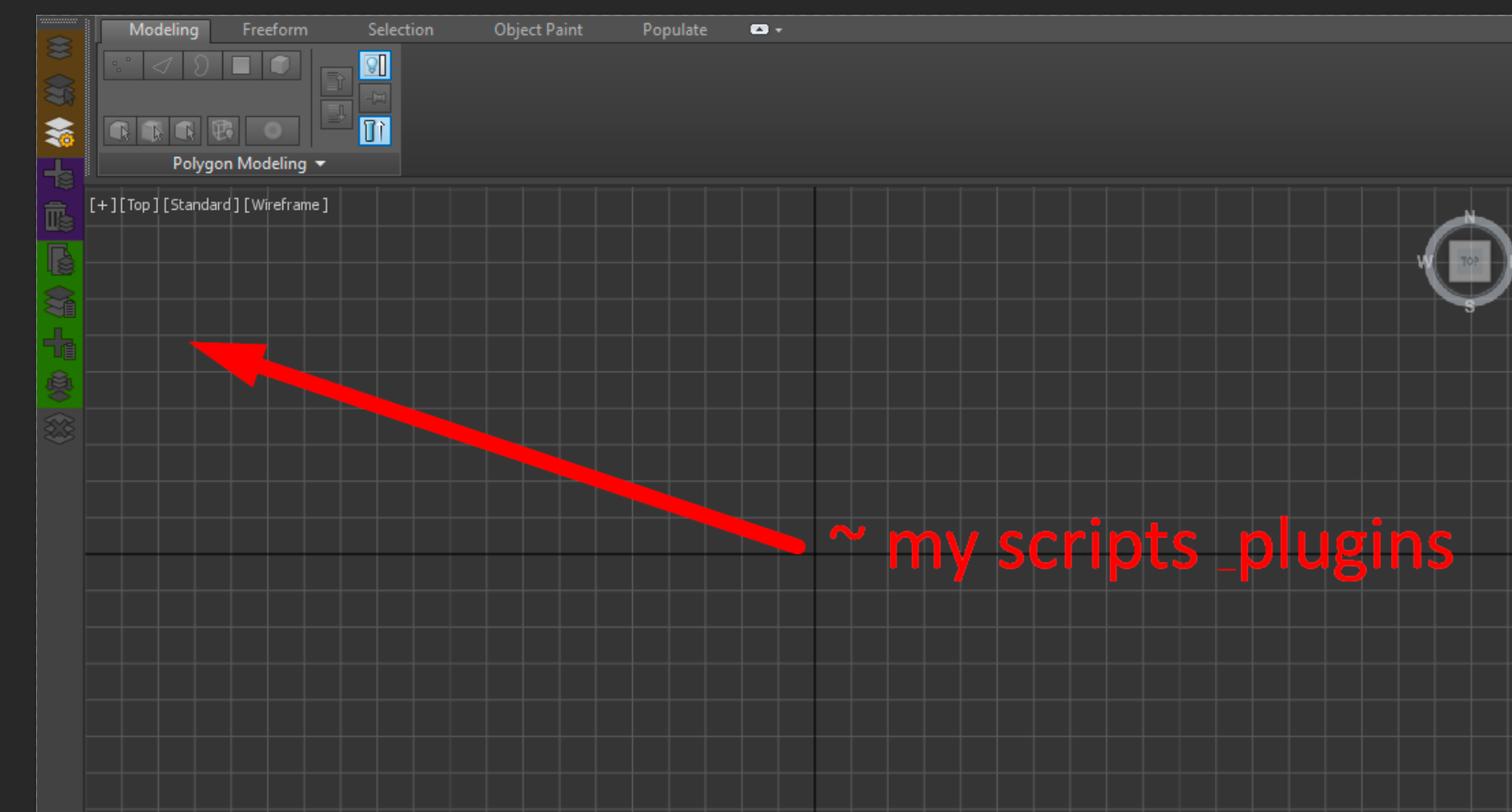
Task: Toggle the Show End Result lightbulb button
Action: (x=375, y=65)
